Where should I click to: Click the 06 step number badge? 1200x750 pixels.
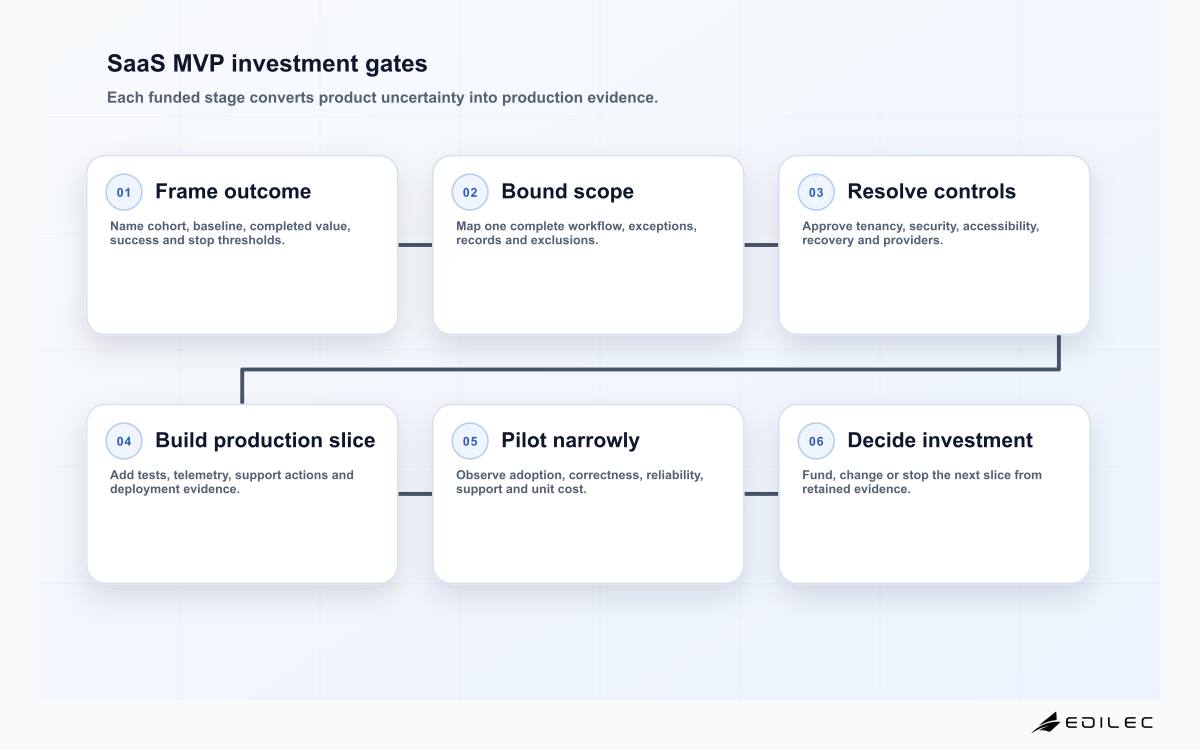(816, 441)
